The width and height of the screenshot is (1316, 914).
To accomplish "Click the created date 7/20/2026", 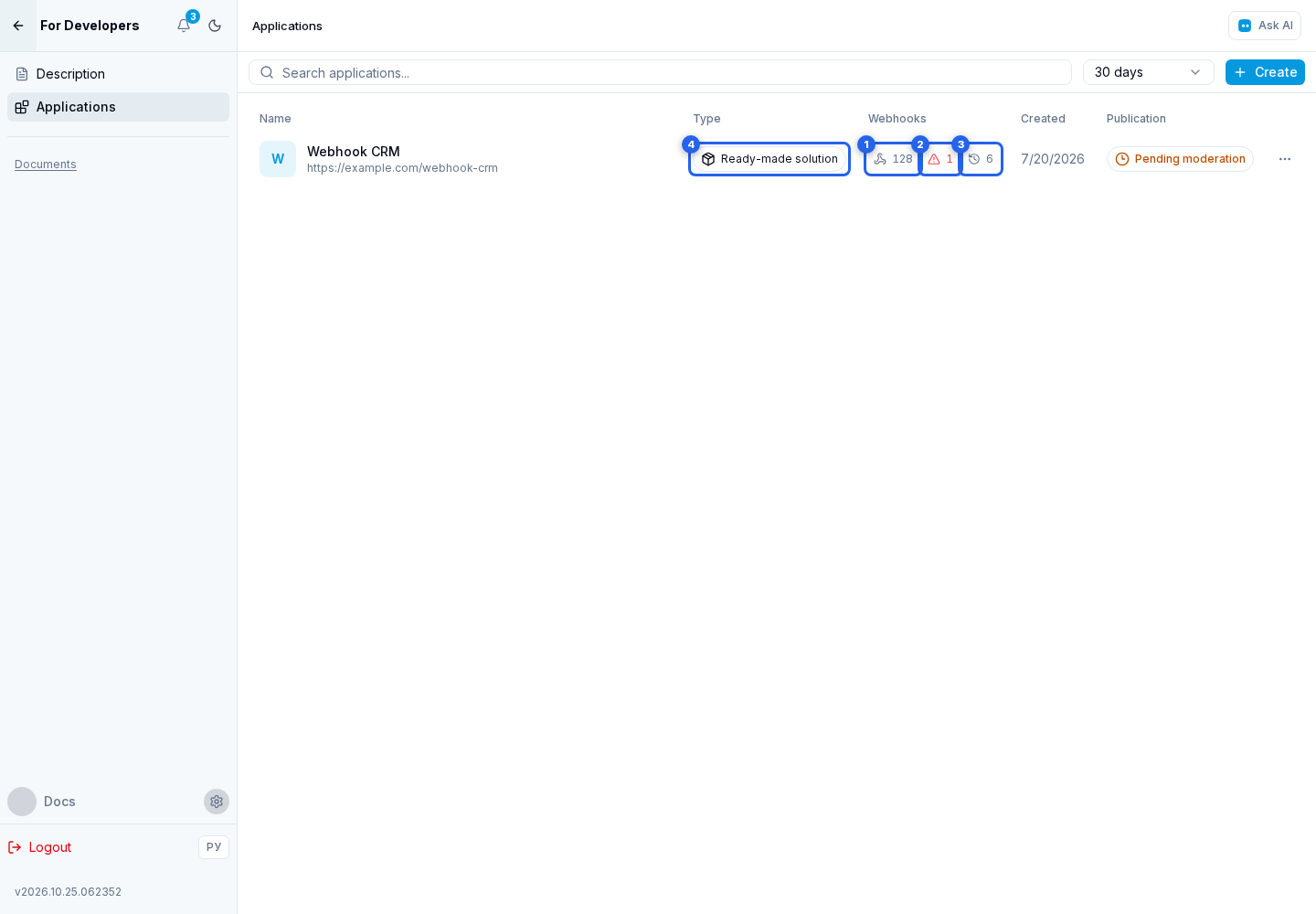I will coord(1053,159).
